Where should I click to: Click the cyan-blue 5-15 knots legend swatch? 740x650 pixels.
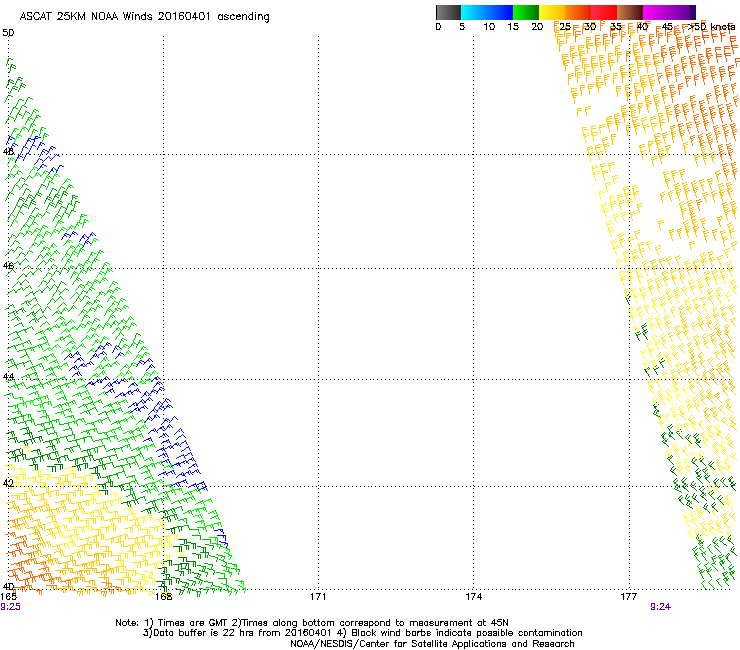(x=487, y=12)
